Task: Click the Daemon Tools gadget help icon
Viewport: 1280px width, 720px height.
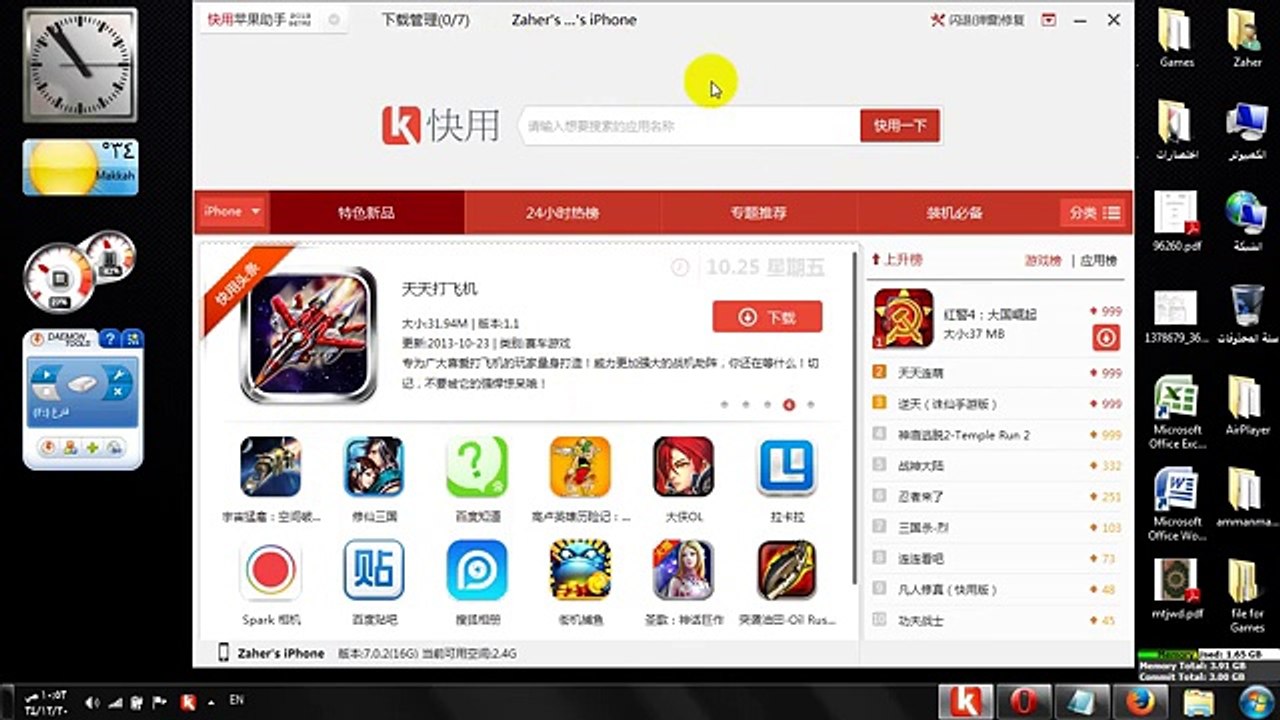Action: [111, 339]
